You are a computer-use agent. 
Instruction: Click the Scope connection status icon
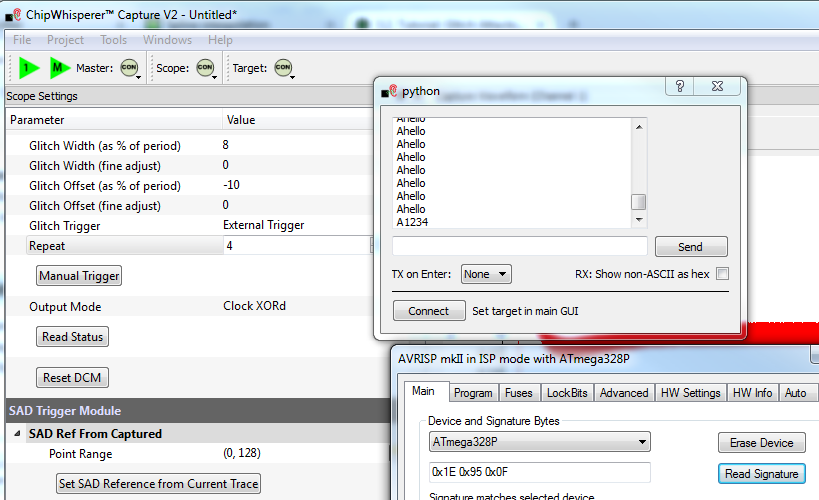pyautogui.click(x=205, y=68)
